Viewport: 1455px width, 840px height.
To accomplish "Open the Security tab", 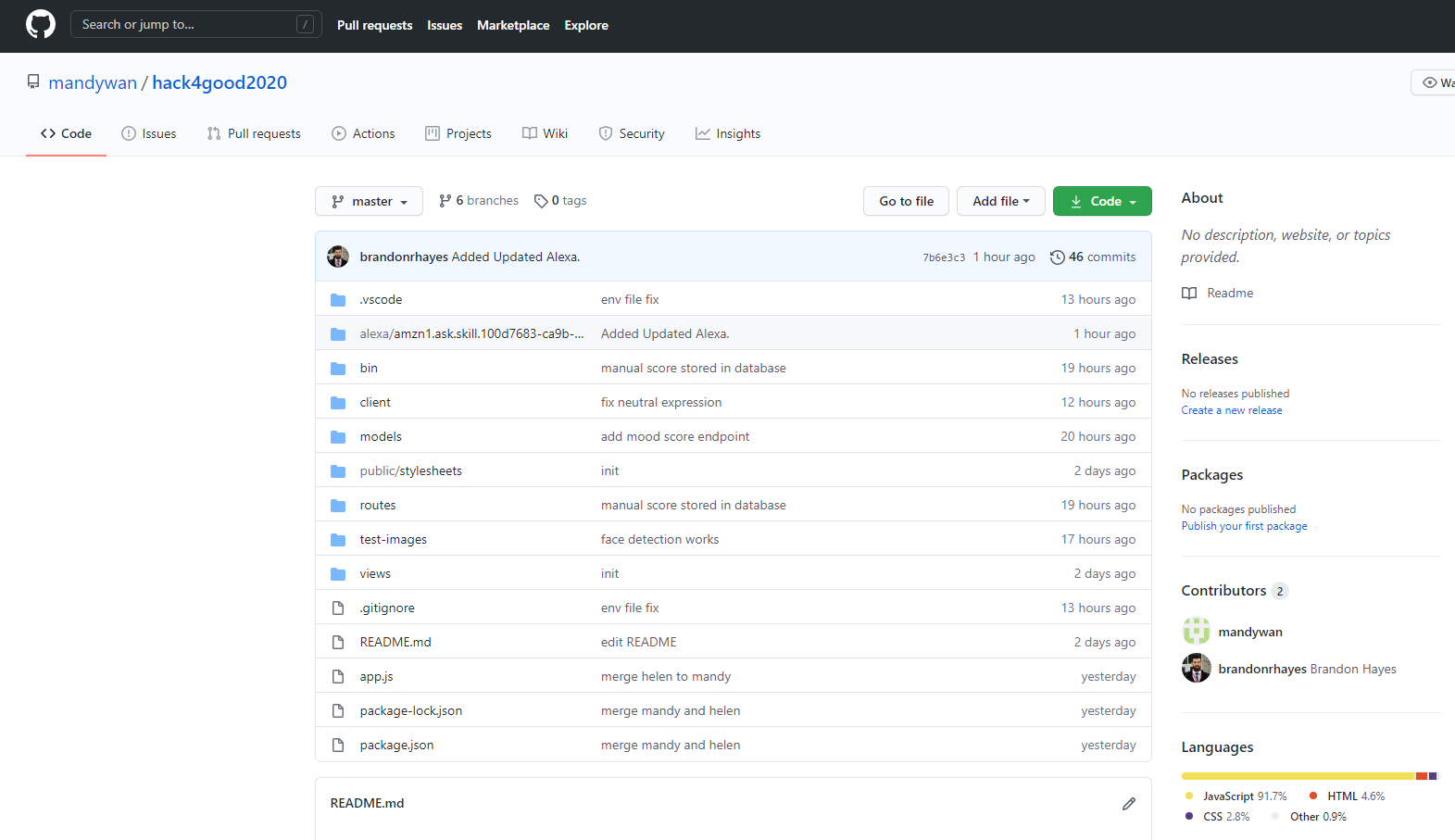I will point(632,133).
